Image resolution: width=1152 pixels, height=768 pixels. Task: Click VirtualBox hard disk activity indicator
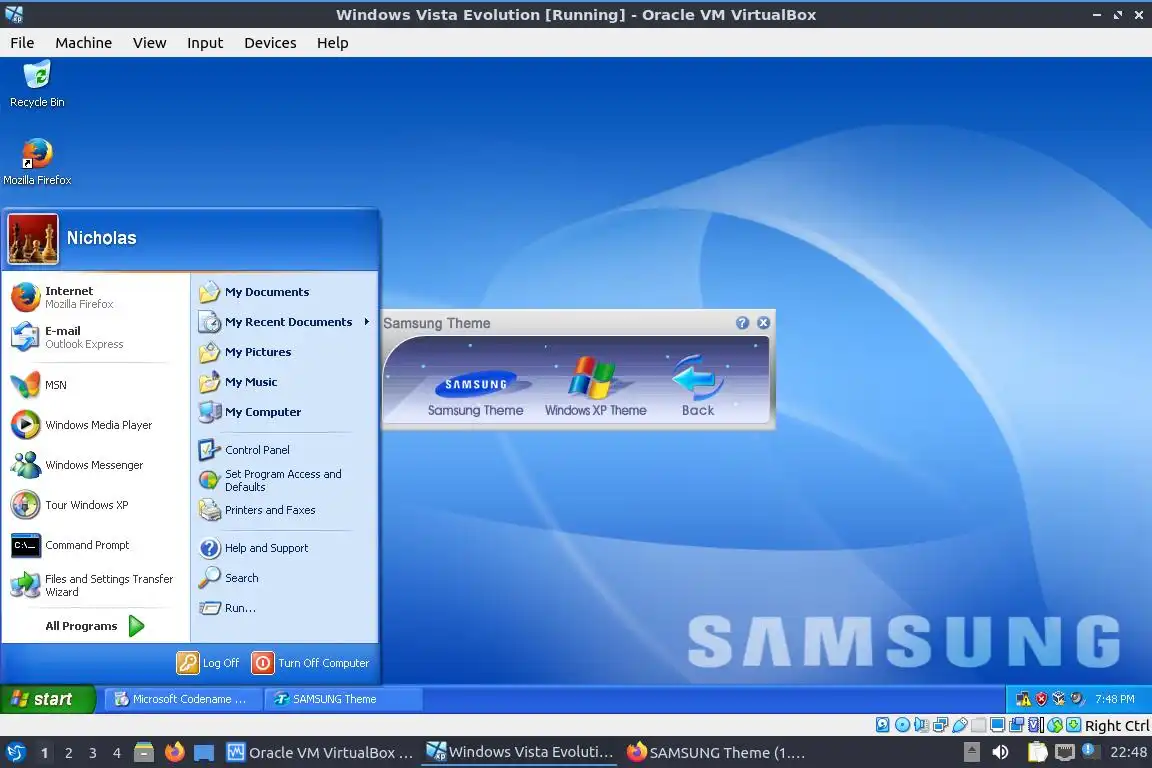coord(883,725)
